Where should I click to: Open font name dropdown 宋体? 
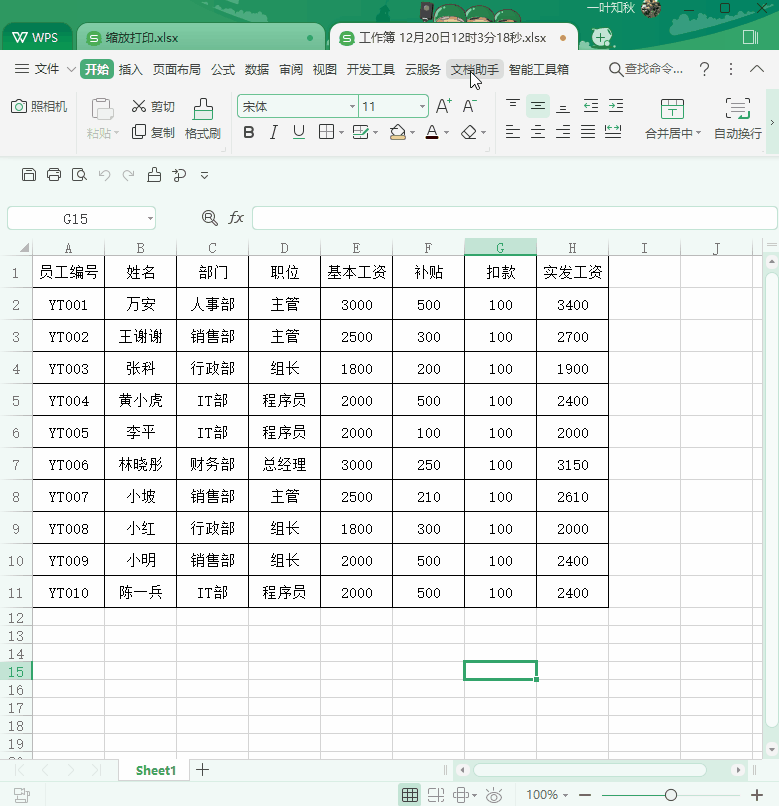[352, 106]
